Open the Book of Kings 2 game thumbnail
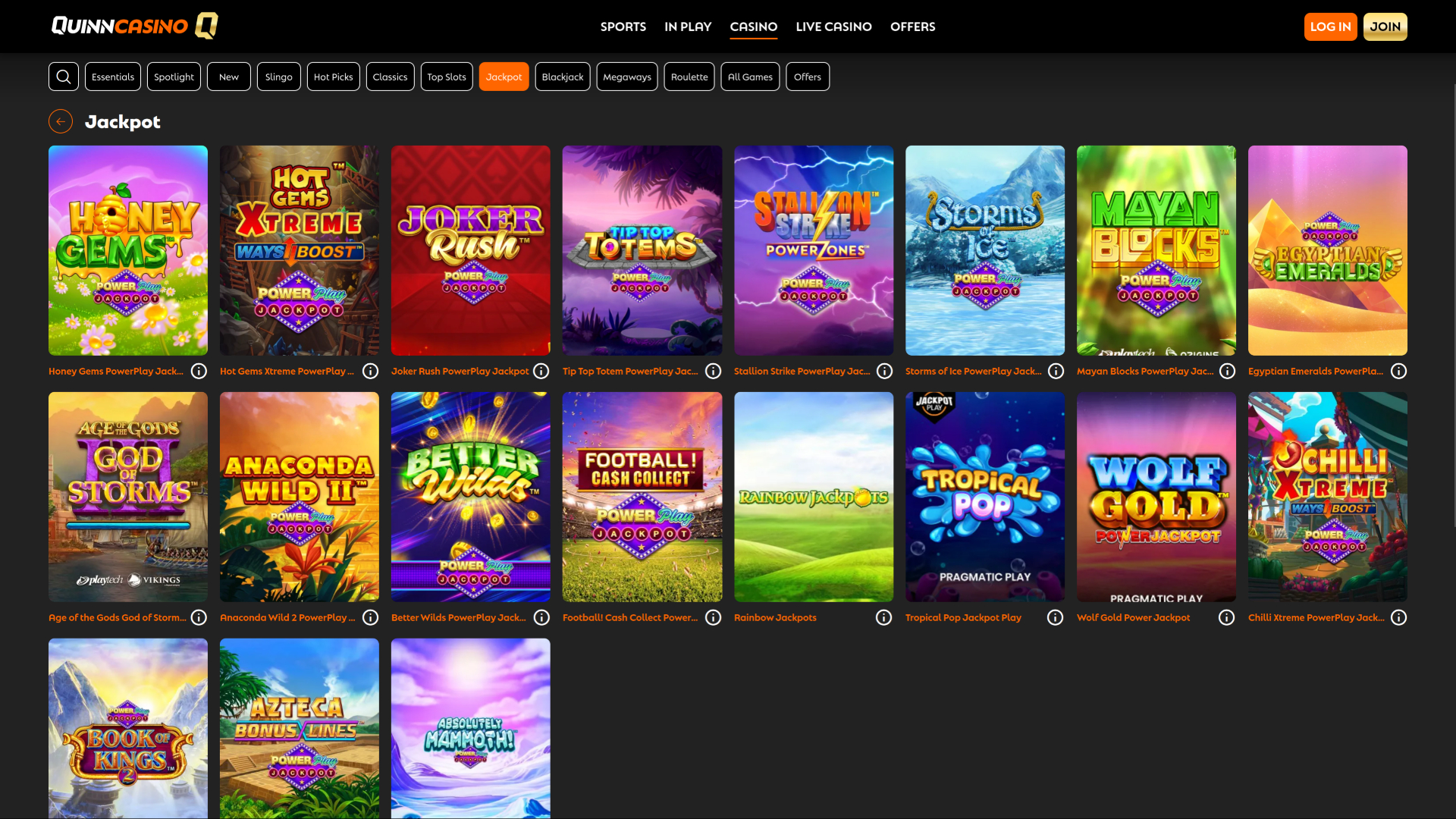 tap(127, 728)
